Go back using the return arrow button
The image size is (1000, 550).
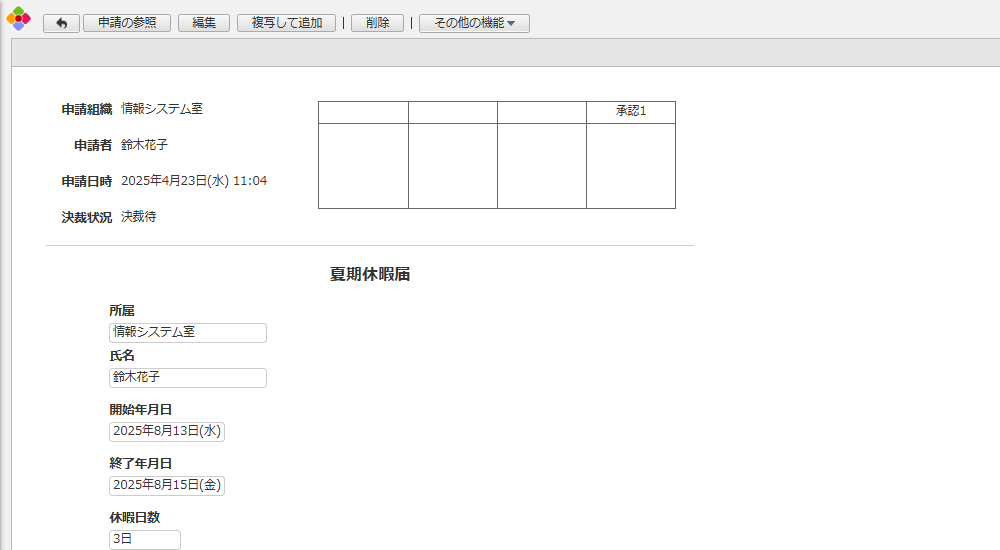61,23
